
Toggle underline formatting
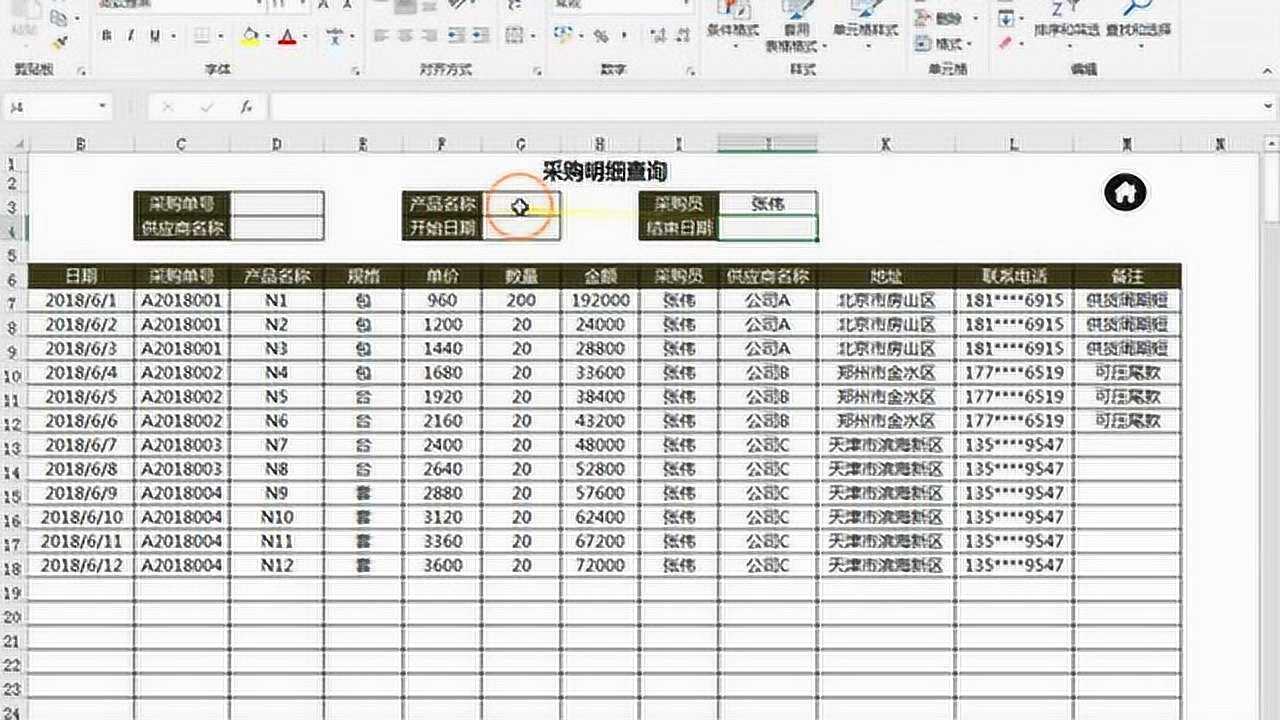click(155, 36)
